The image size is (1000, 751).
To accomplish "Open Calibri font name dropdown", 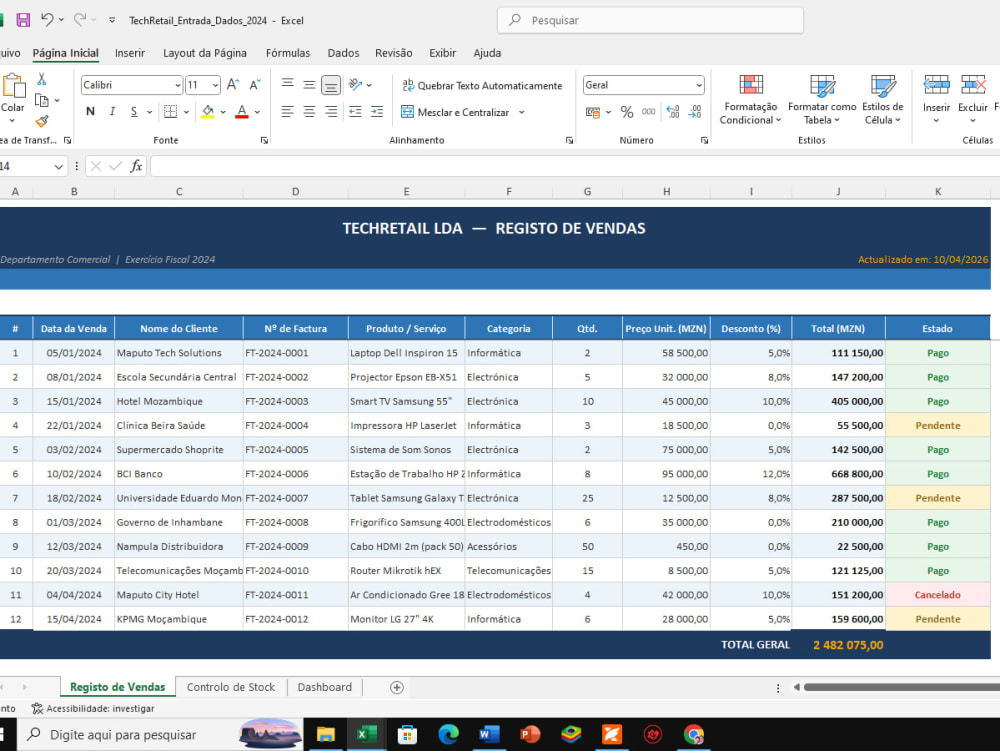I will pyautogui.click(x=178, y=85).
